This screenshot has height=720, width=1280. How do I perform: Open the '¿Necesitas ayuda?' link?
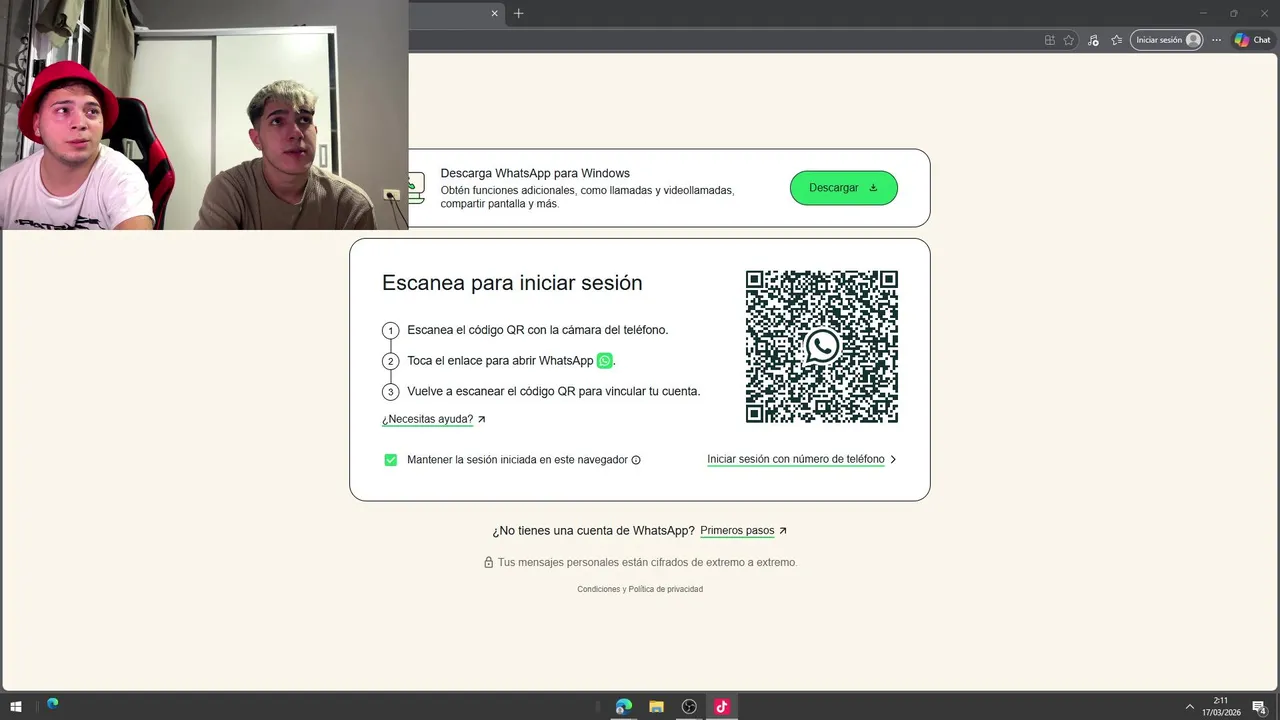[x=428, y=420]
